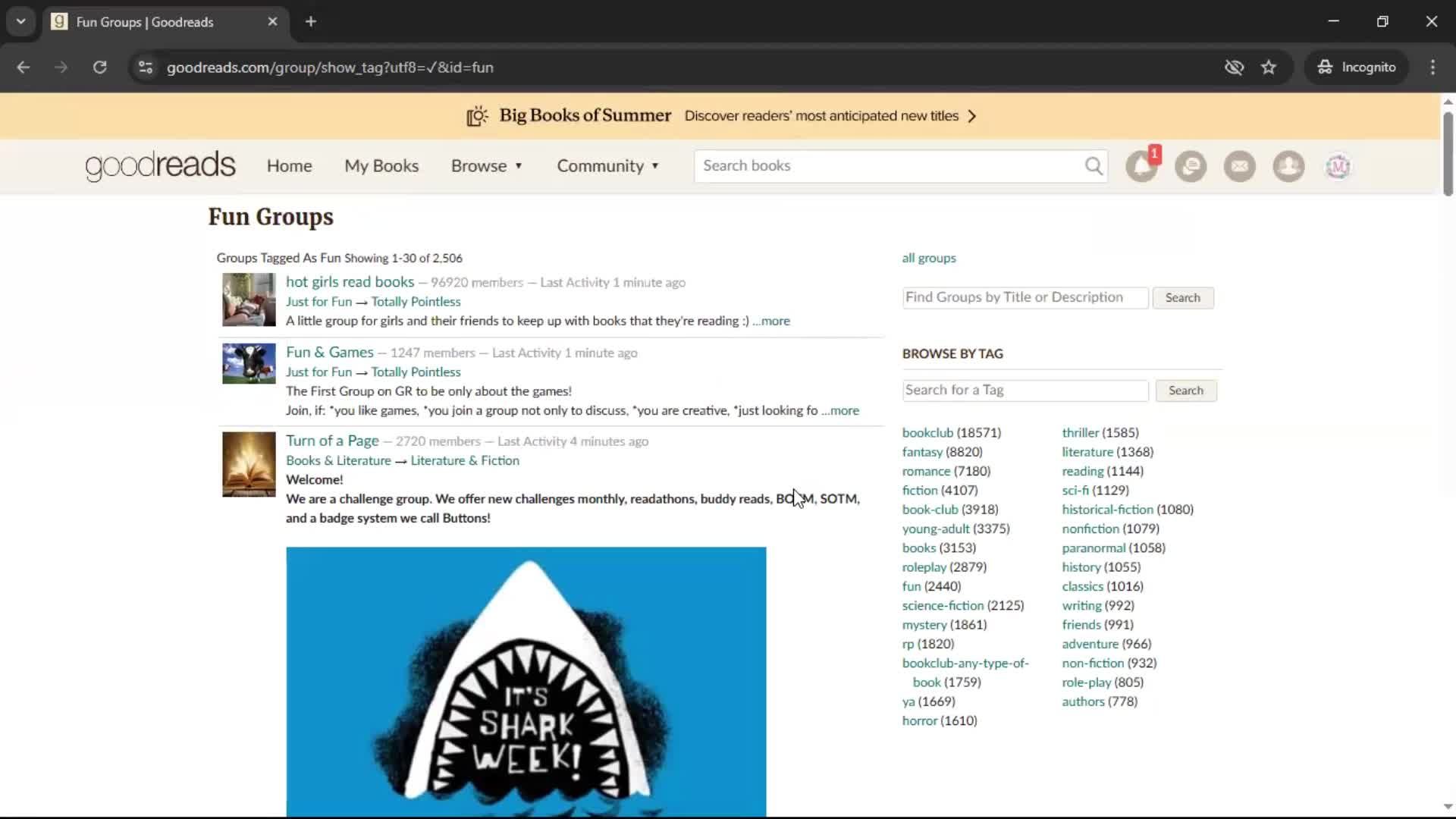1456x819 pixels.
Task: Open the Home menu item
Action: pos(289,166)
